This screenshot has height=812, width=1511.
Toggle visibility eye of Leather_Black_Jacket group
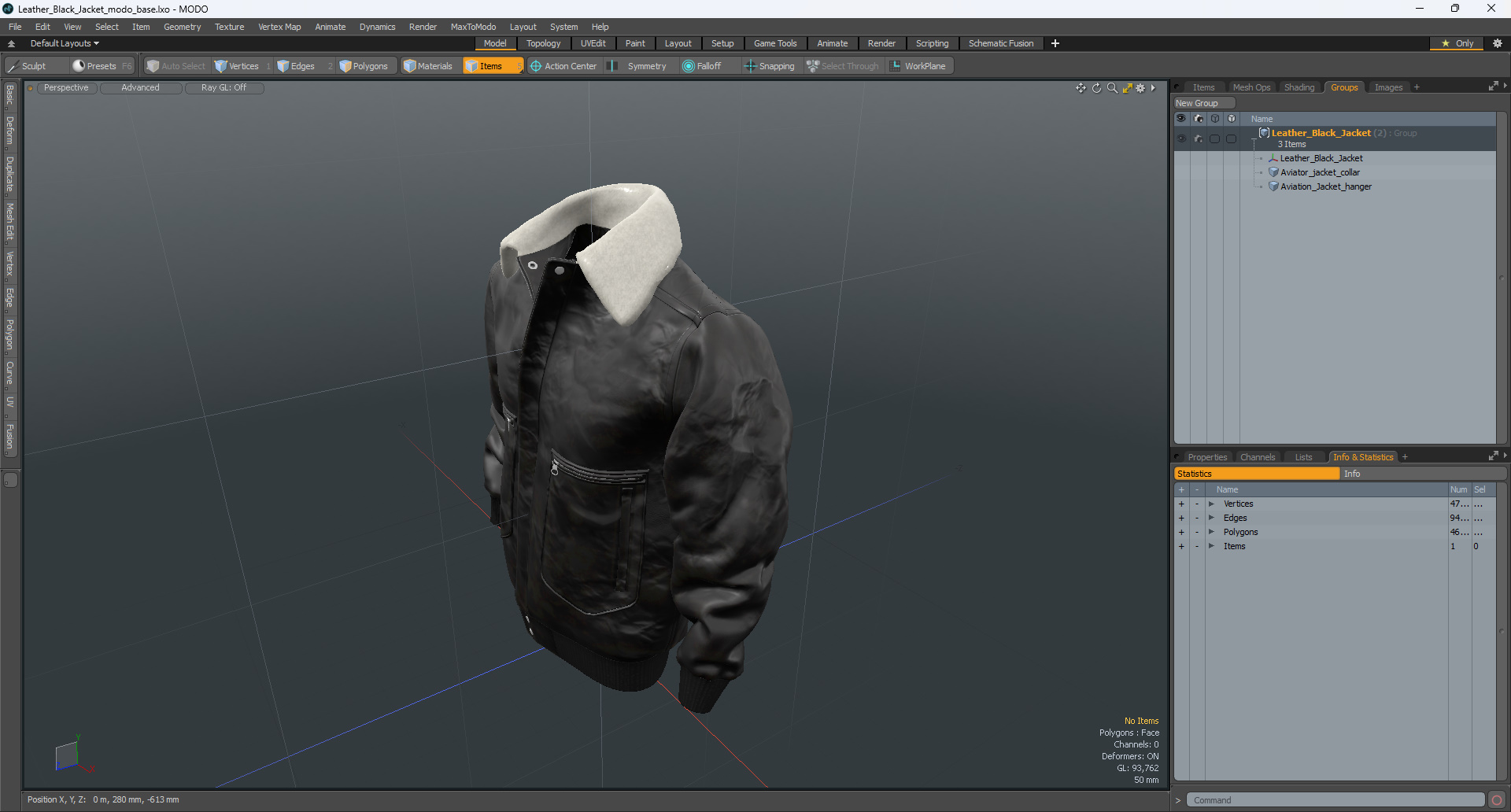(x=1181, y=138)
